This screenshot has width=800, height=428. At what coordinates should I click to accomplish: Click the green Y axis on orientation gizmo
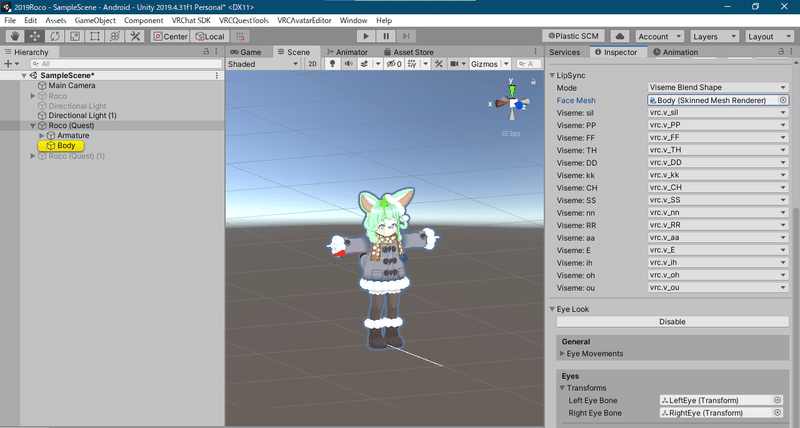[x=512, y=89]
